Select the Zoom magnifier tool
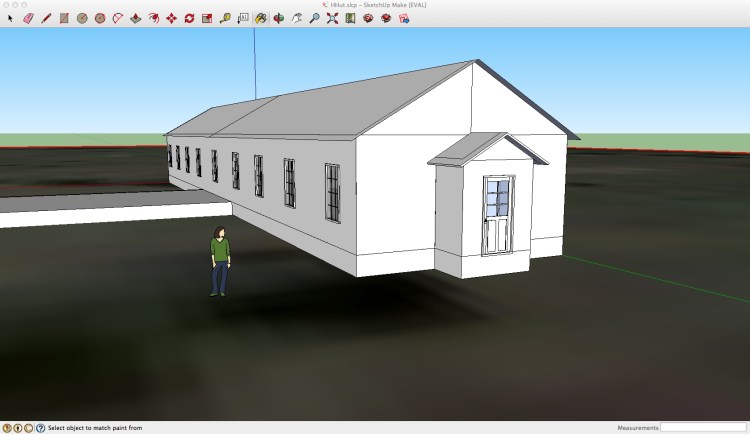This screenshot has height=434, width=750. click(314, 19)
